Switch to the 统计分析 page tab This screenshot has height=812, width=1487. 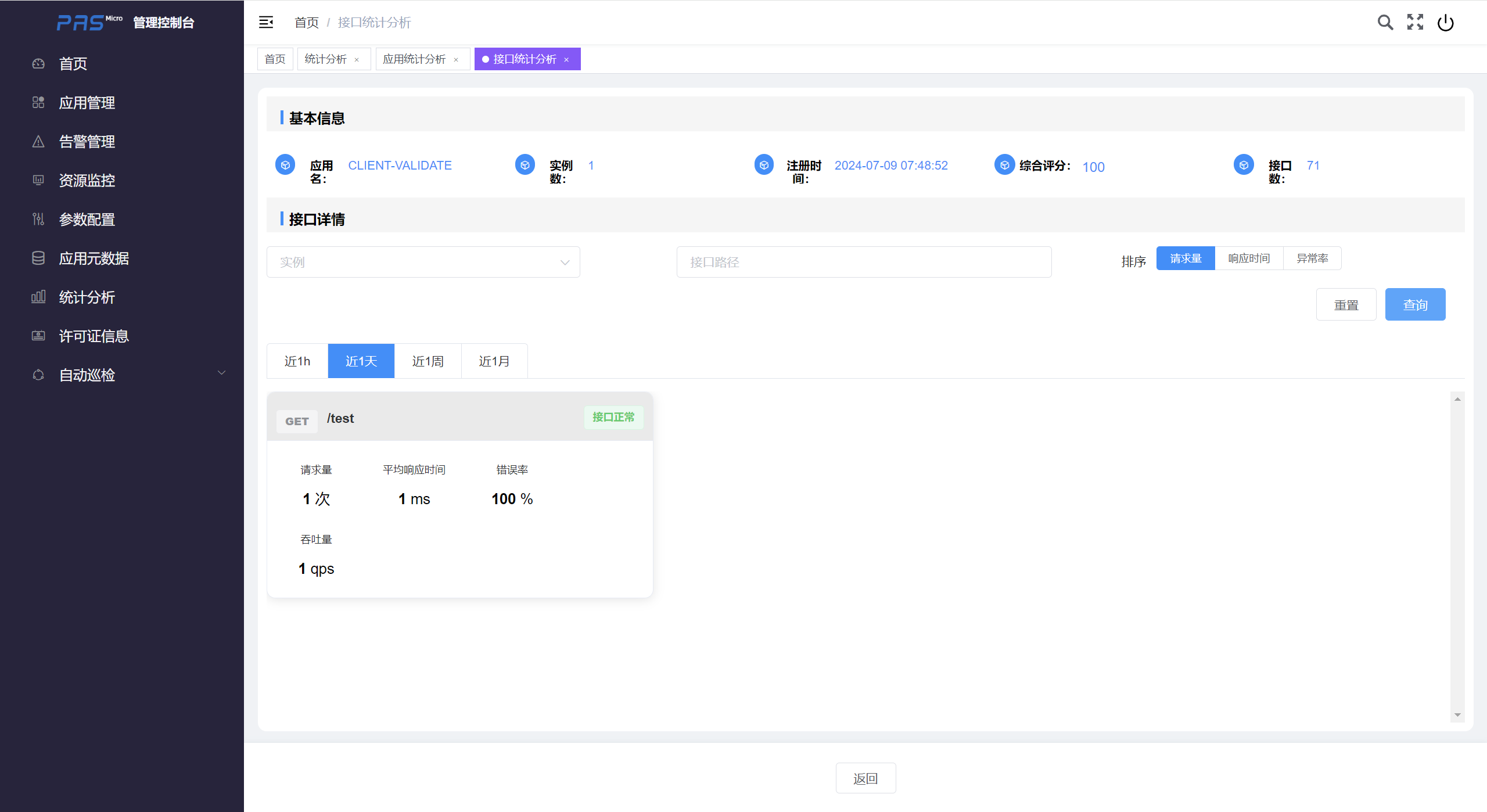coord(325,59)
